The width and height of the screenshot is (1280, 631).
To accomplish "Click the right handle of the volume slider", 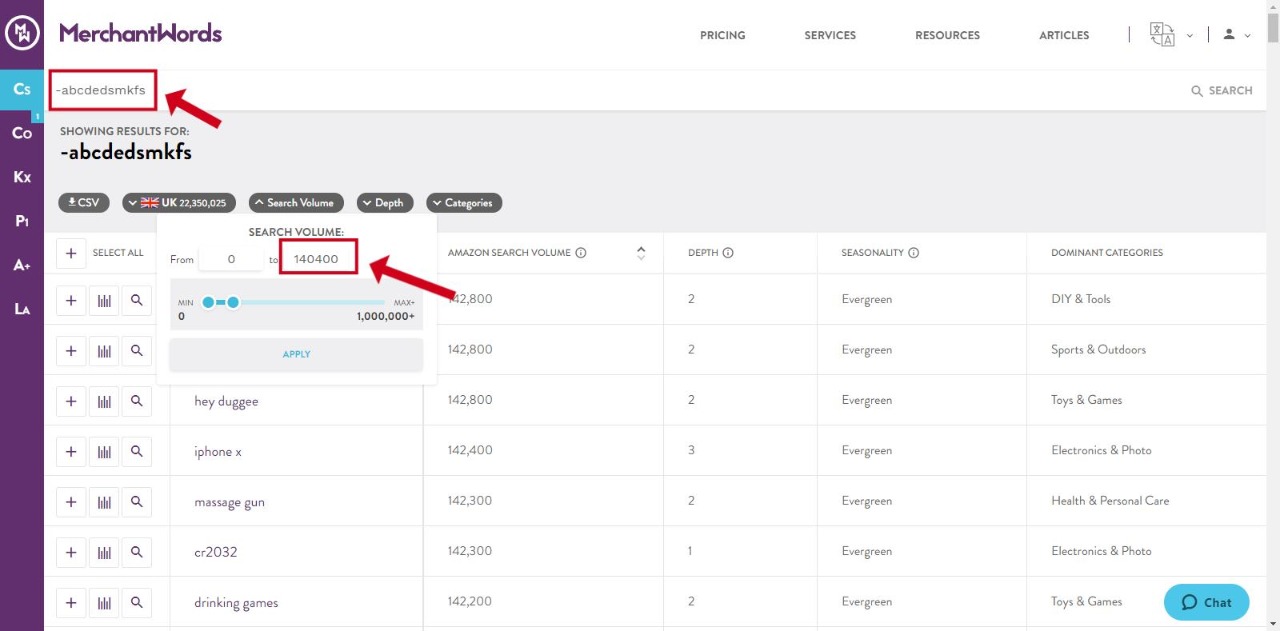I will click(233, 302).
